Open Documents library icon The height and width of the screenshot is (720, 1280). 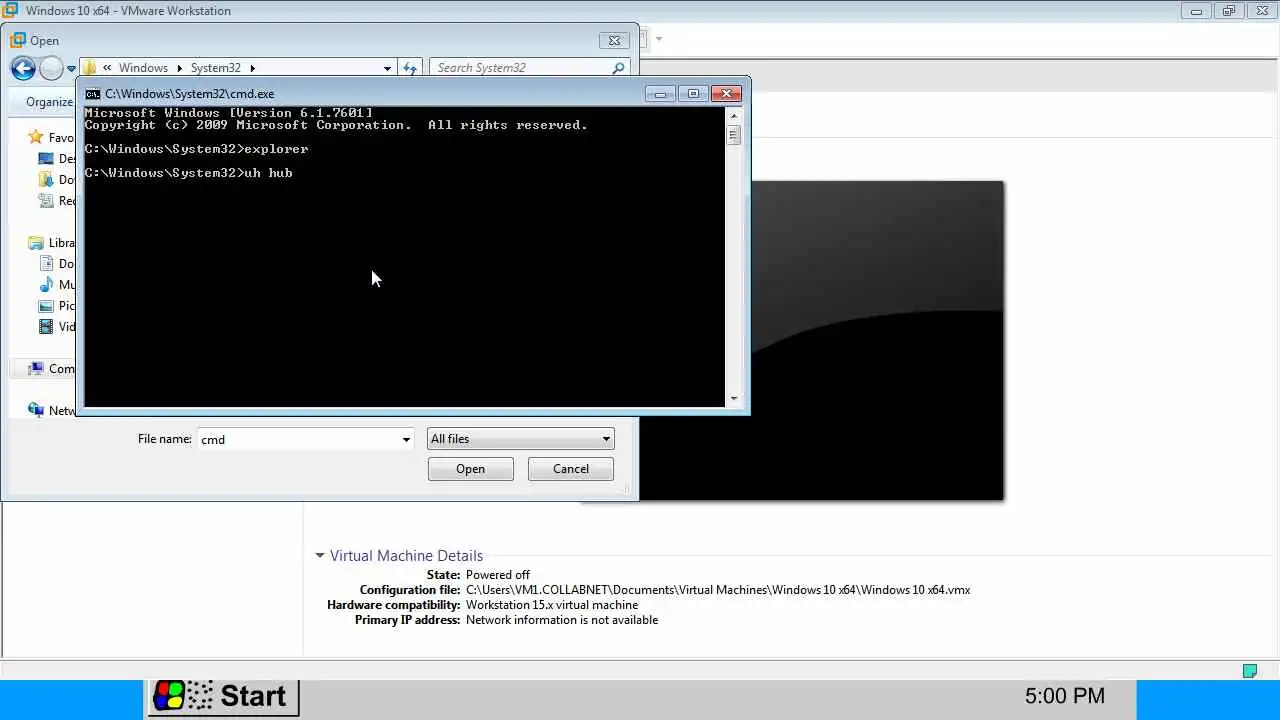pyautogui.click(x=46, y=264)
